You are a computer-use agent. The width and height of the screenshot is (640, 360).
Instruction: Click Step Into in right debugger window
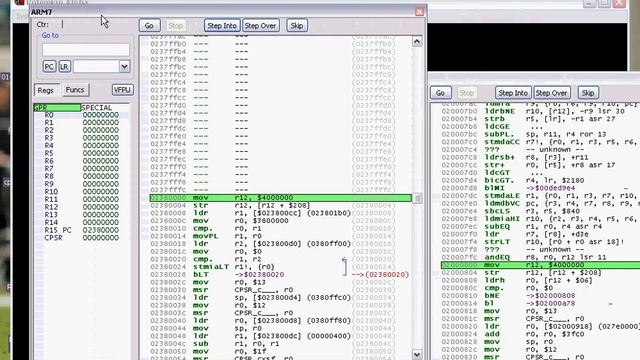(x=513, y=93)
